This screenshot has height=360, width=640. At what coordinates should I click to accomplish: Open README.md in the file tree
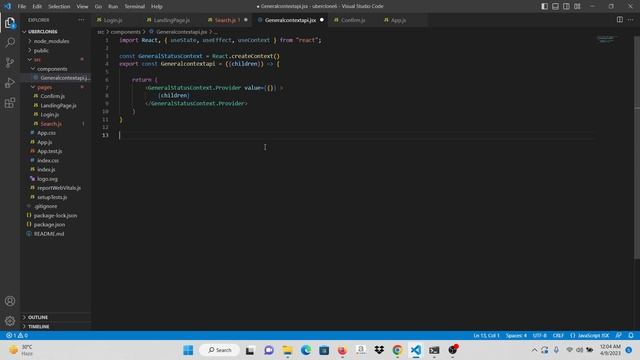click(x=49, y=234)
